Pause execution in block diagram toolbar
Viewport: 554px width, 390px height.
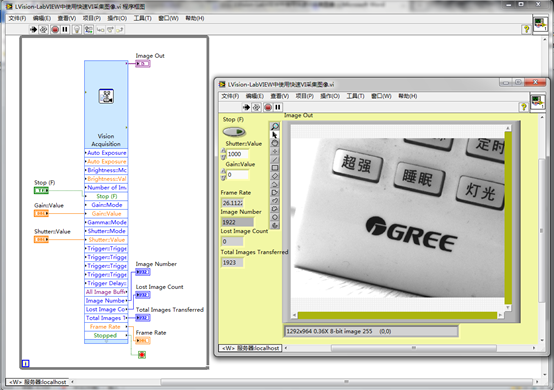[x=65, y=30]
